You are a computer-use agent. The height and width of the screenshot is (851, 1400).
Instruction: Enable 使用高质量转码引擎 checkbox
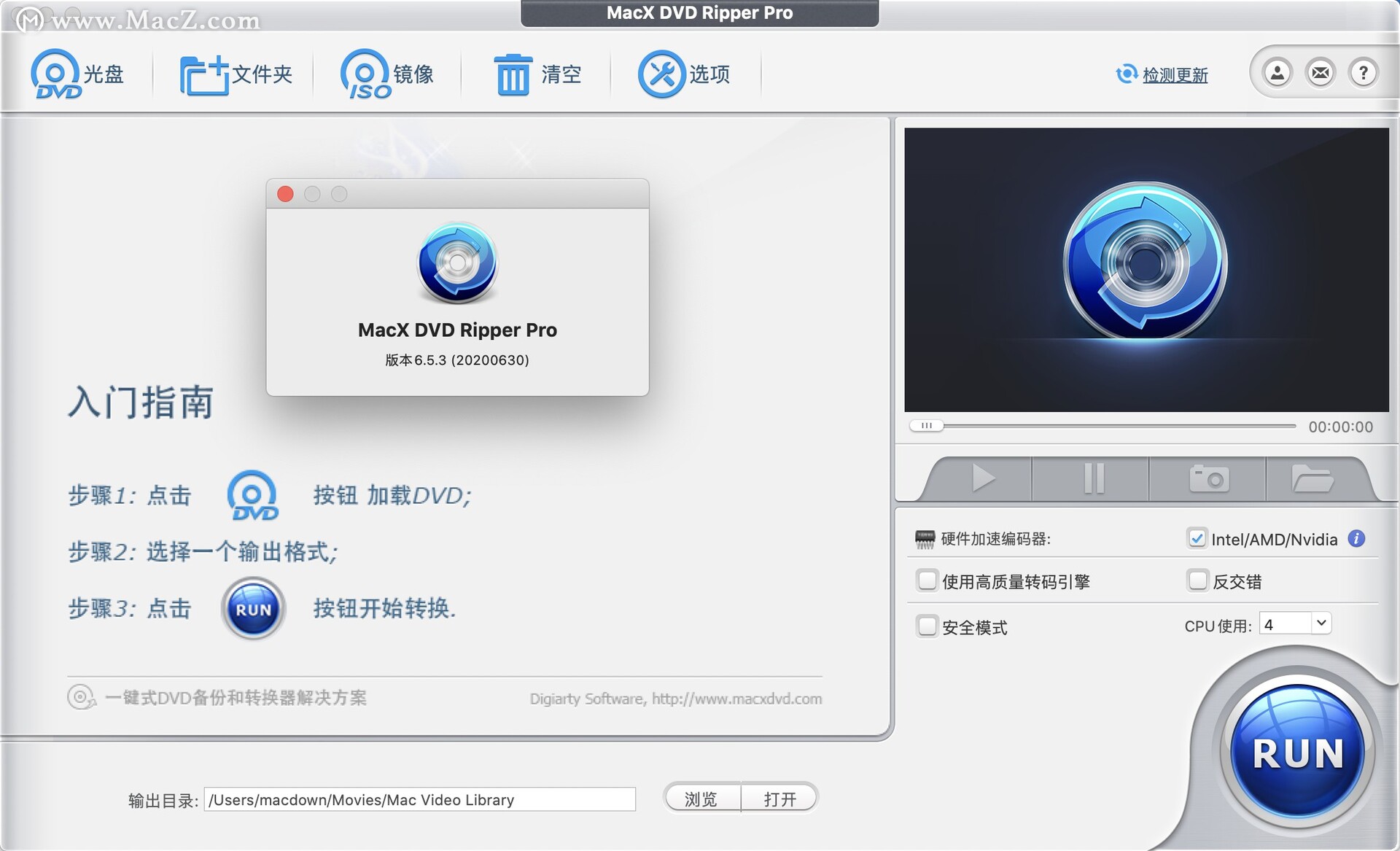[927, 580]
